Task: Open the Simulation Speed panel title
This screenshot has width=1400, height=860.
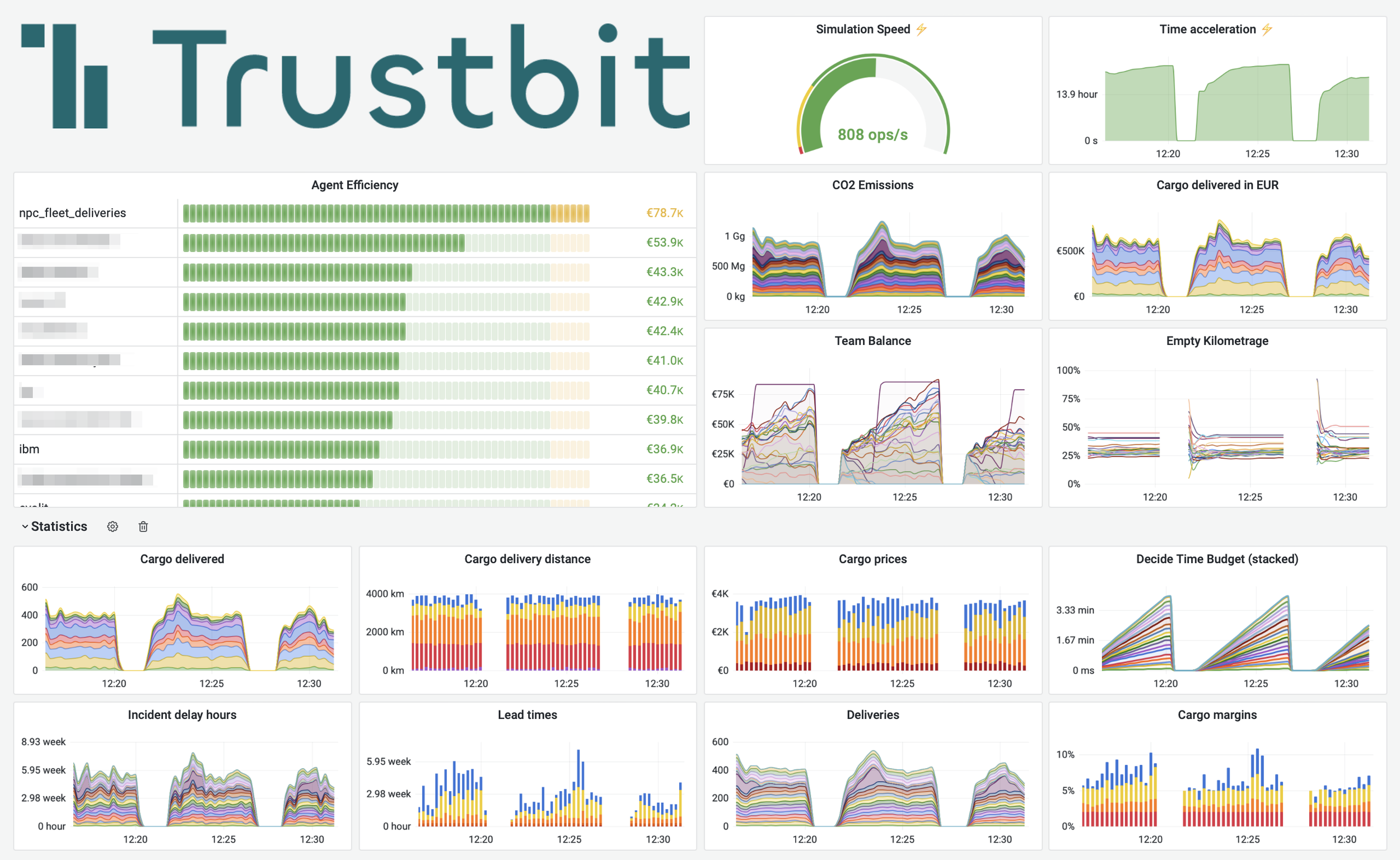Action: pyautogui.click(x=862, y=29)
